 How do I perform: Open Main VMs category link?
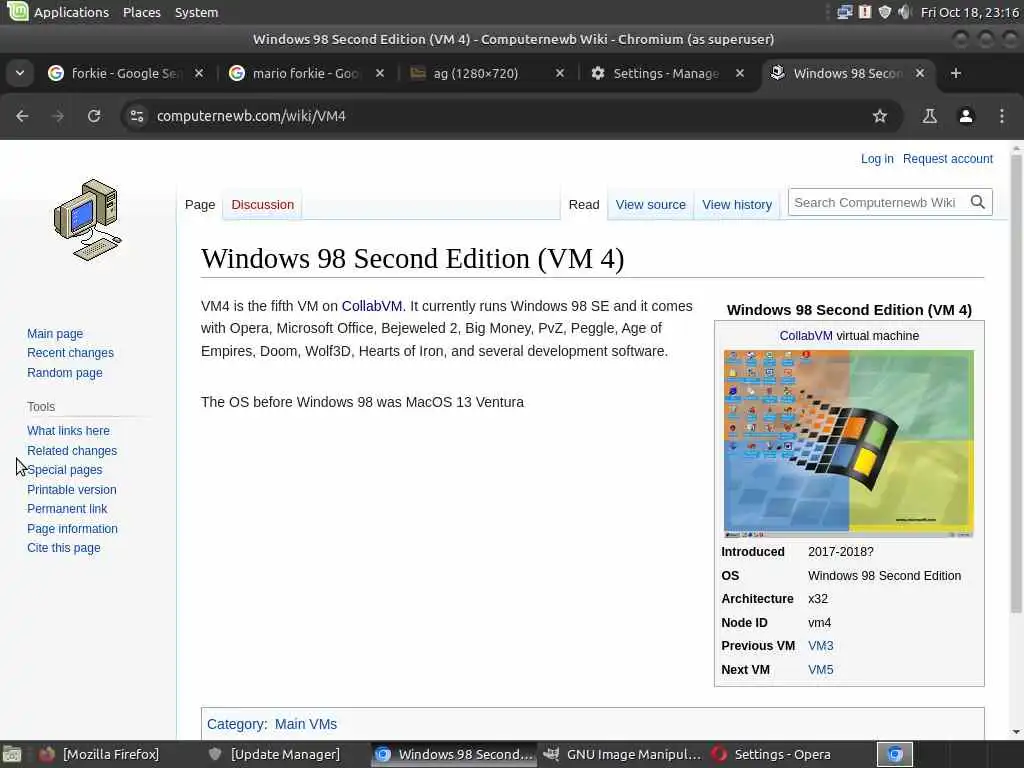pyautogui.click(x=306, y=724)
